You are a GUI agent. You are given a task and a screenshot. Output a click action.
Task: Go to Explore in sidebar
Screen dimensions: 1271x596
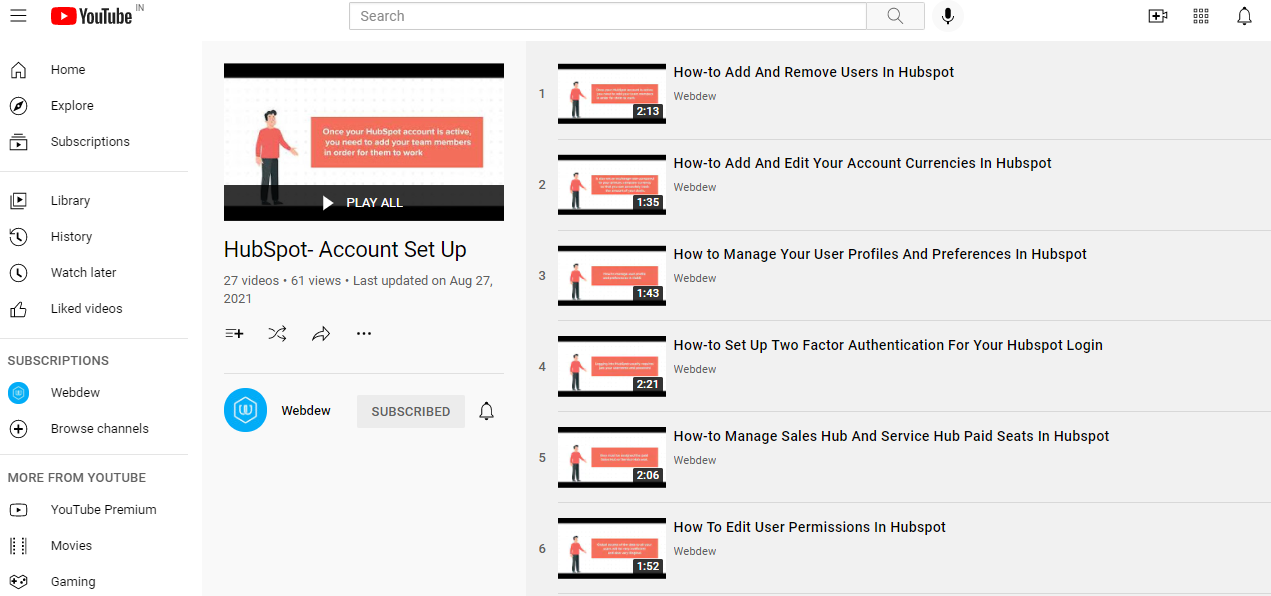[72, 106]
